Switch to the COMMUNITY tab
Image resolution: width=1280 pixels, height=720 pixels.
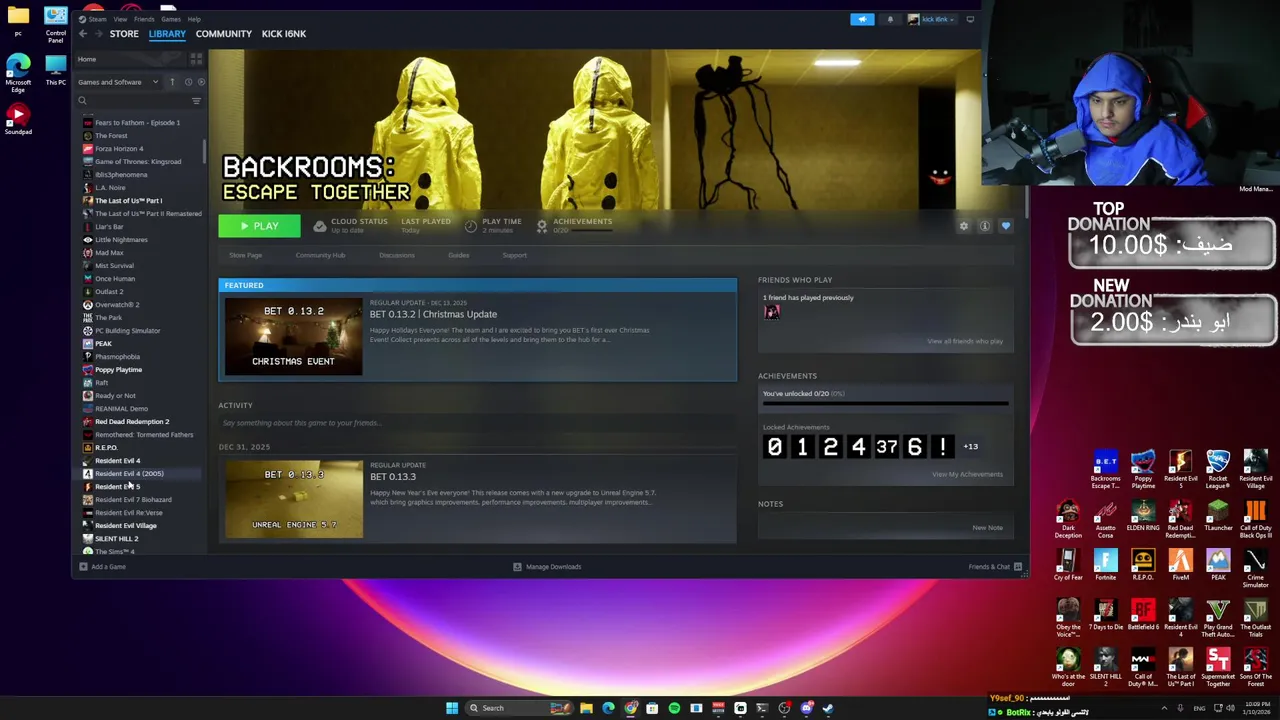[224, 34]
